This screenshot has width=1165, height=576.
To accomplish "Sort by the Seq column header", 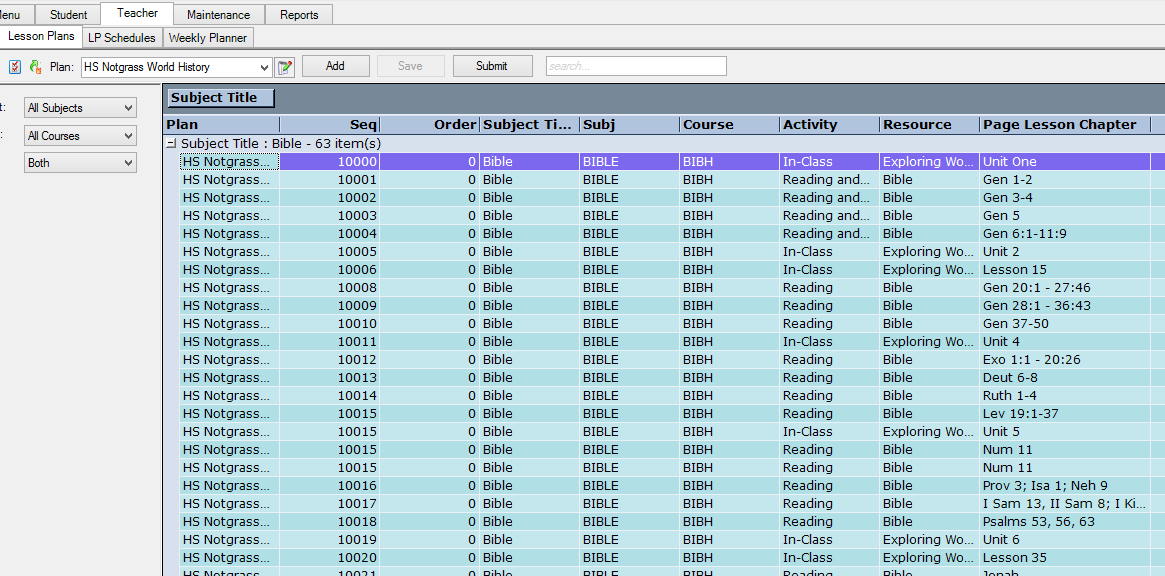I will (x=329, y=125).
